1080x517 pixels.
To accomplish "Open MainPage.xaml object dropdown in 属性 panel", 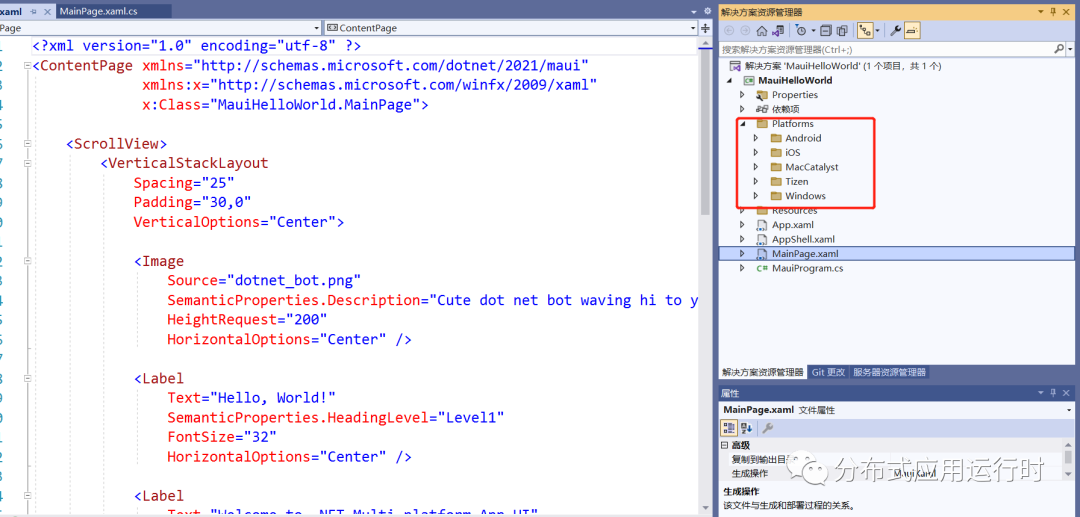I will click(x=1068, y=410).
